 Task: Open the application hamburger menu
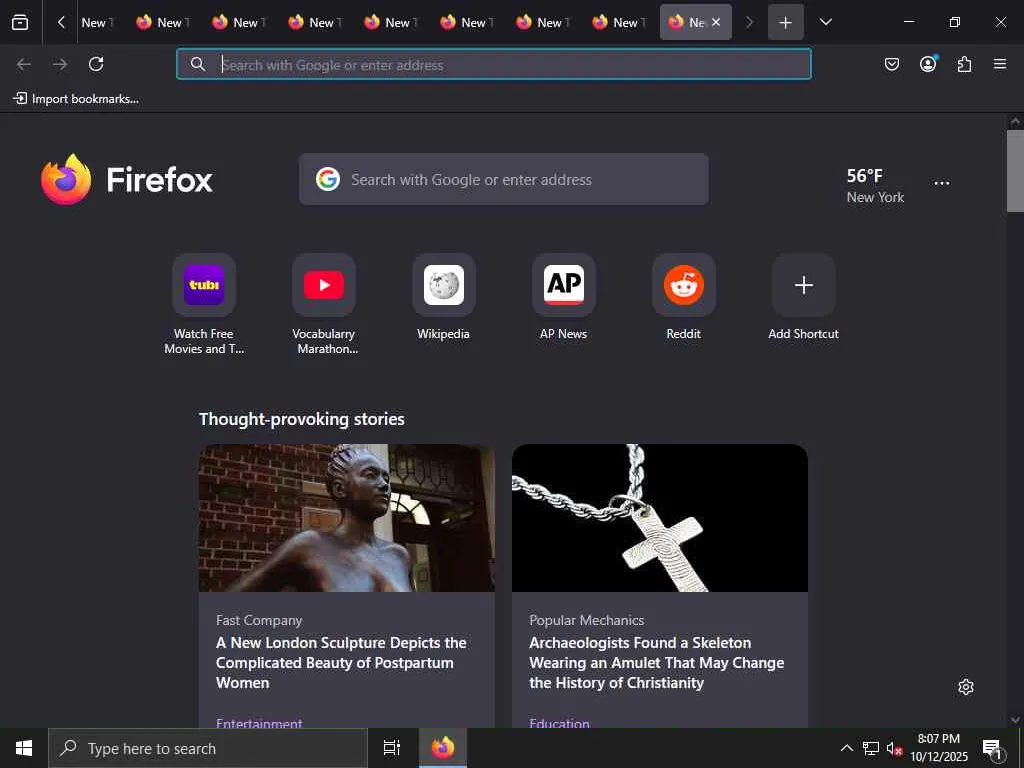pos(1000,64)
